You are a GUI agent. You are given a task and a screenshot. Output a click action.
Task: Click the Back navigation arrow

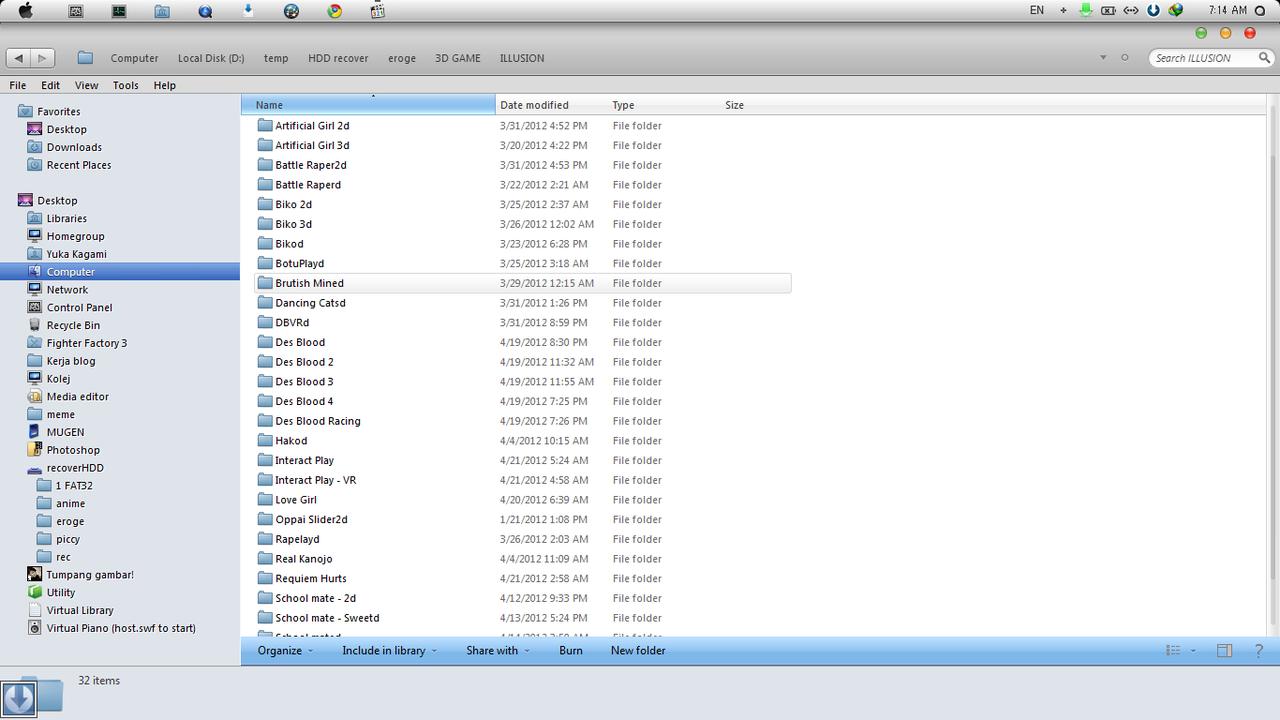[19, 58]
